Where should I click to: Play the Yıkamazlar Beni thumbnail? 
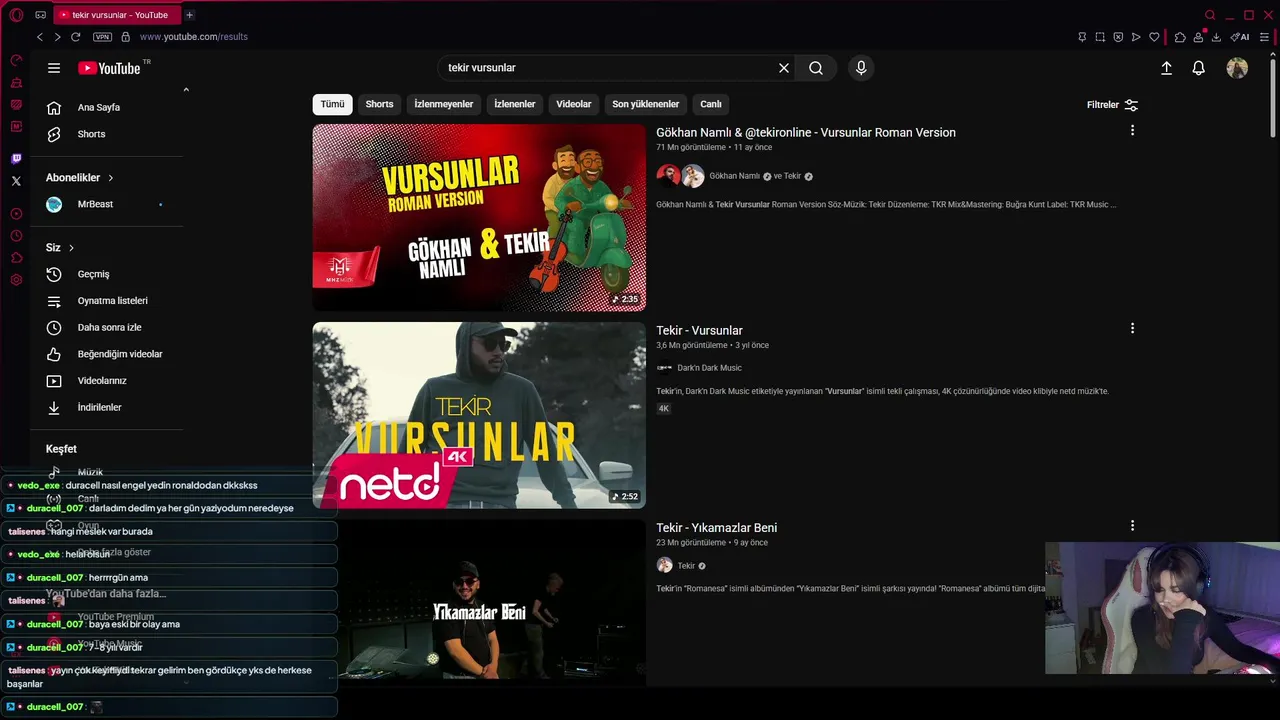point(479,602)
